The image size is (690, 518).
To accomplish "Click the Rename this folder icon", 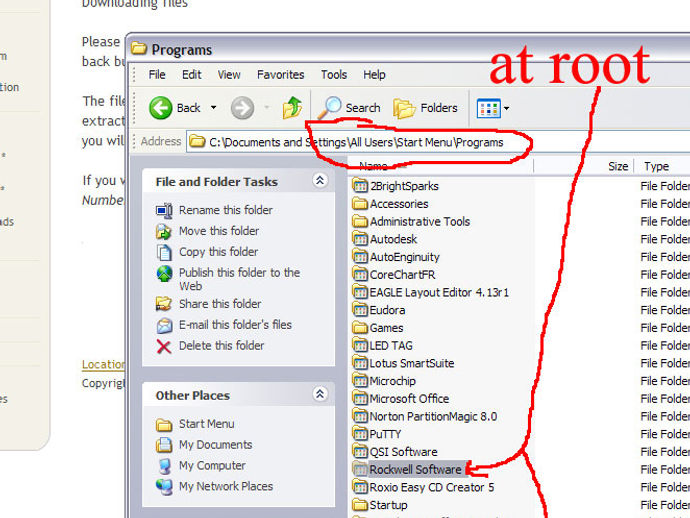I will pyautogui.click(x=164, y=210).
